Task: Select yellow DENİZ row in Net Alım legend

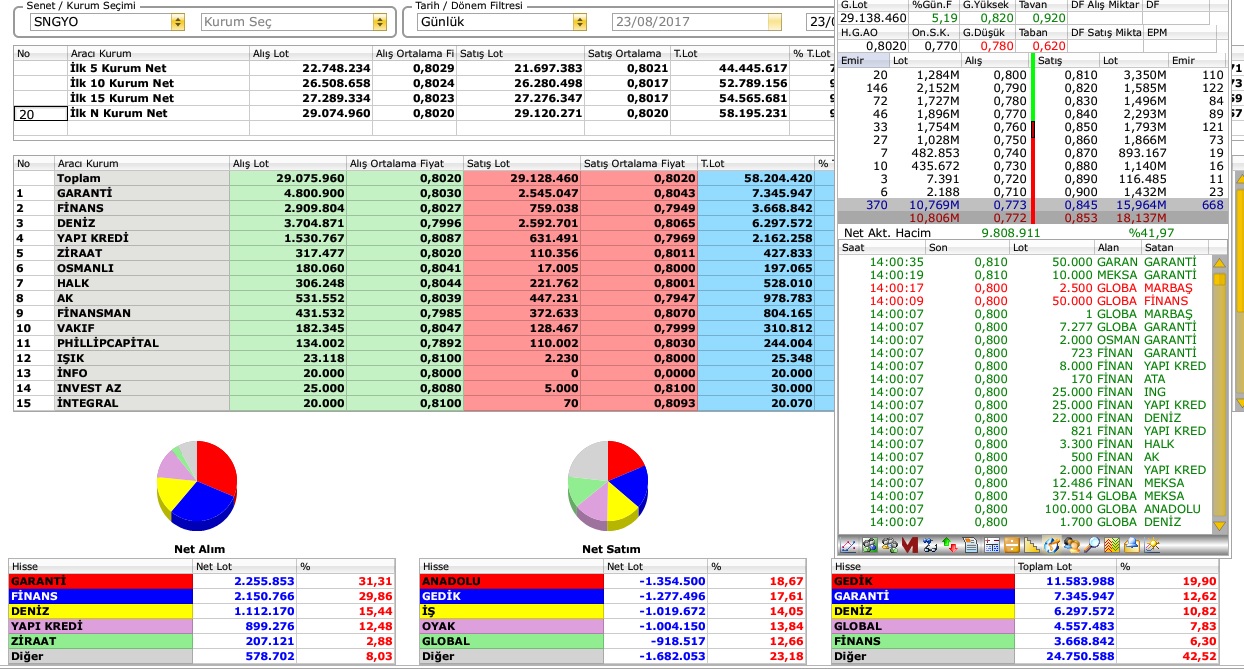Action: point(201,611)
